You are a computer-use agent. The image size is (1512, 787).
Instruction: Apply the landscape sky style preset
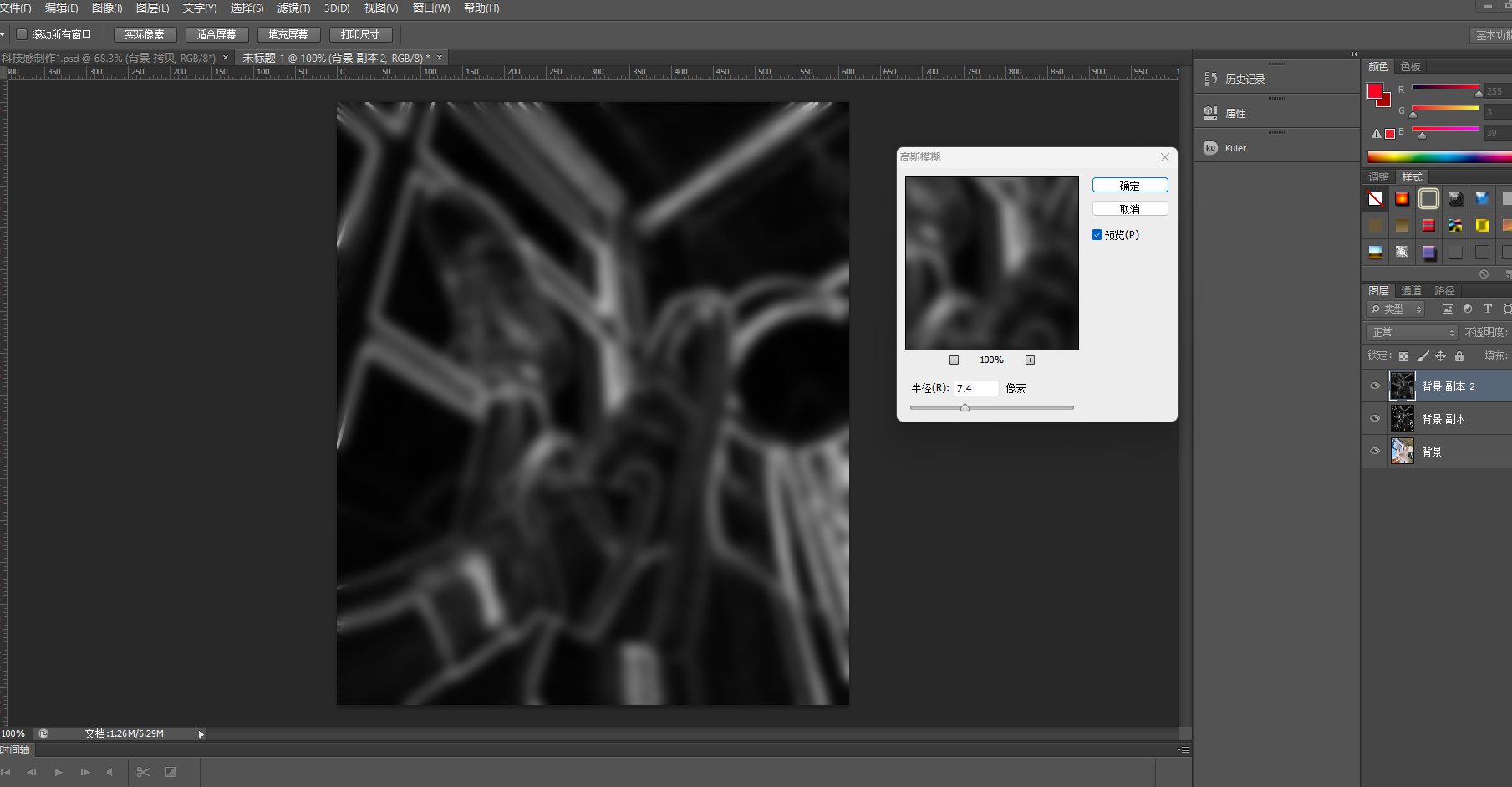(1376, 252)
